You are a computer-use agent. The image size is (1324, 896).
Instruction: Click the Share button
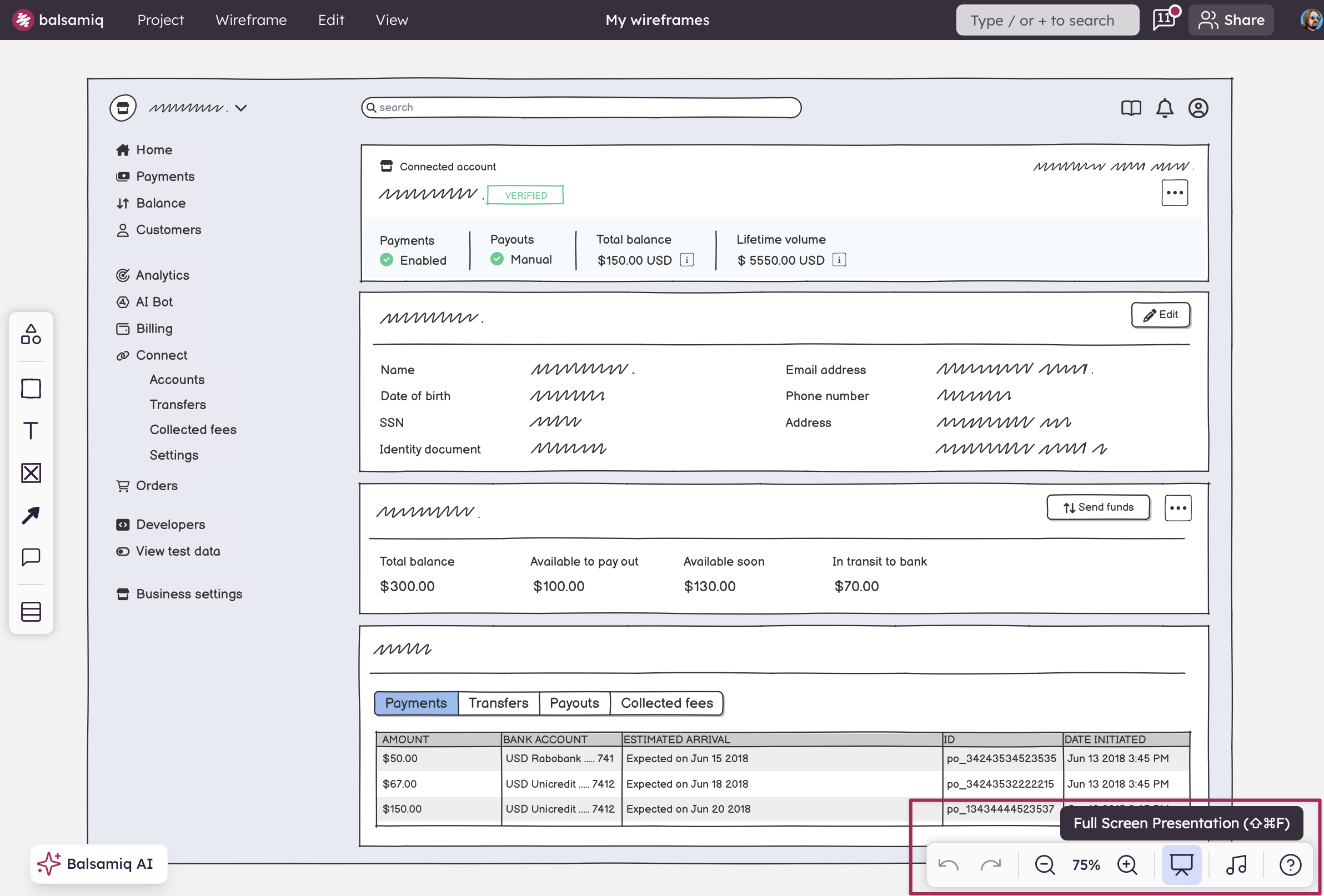(1231, 20)
